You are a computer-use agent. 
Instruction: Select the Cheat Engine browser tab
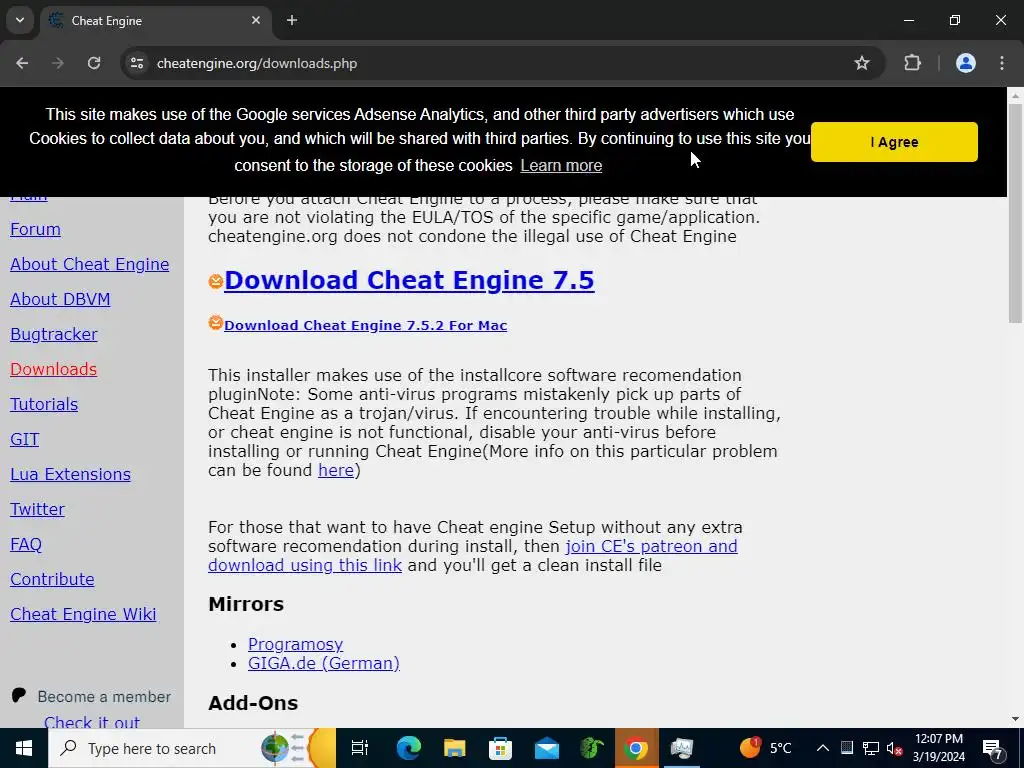(x=155, y=20)
